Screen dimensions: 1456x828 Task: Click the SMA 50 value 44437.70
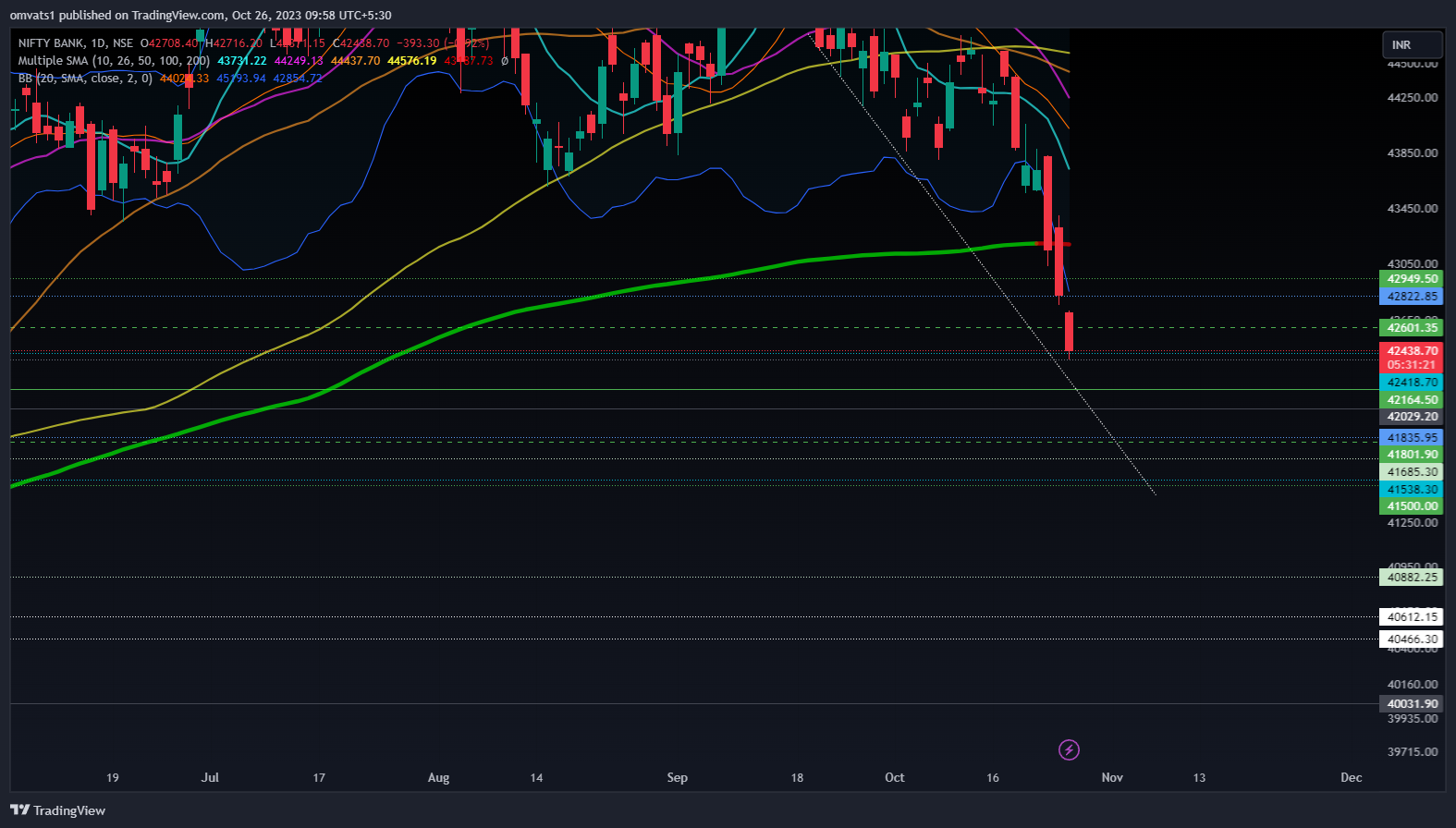click(355, 61)
